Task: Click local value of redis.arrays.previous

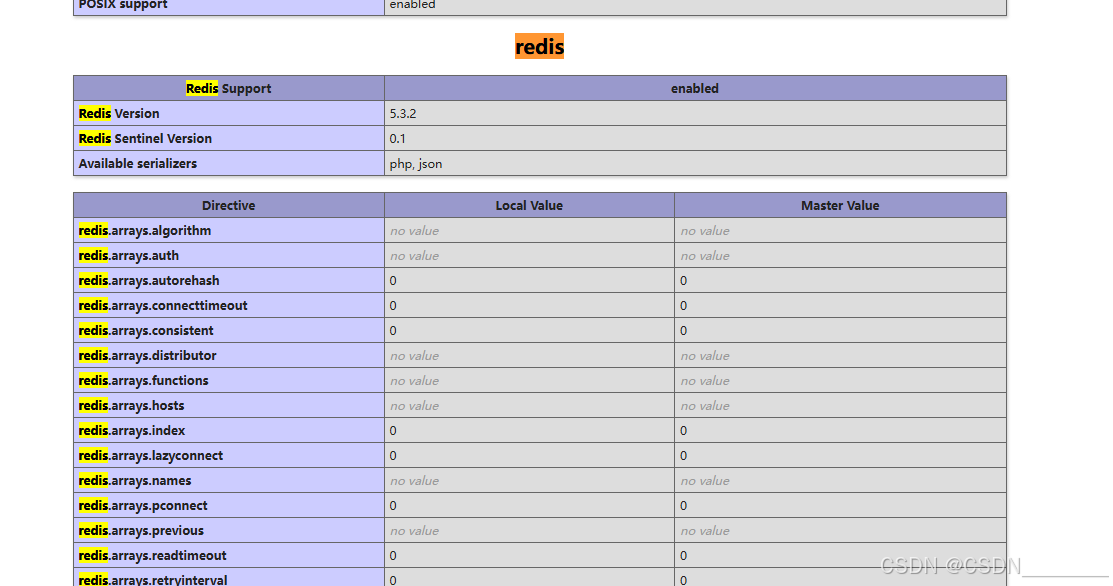Action: pyautogui.click(x=530, y=531)
